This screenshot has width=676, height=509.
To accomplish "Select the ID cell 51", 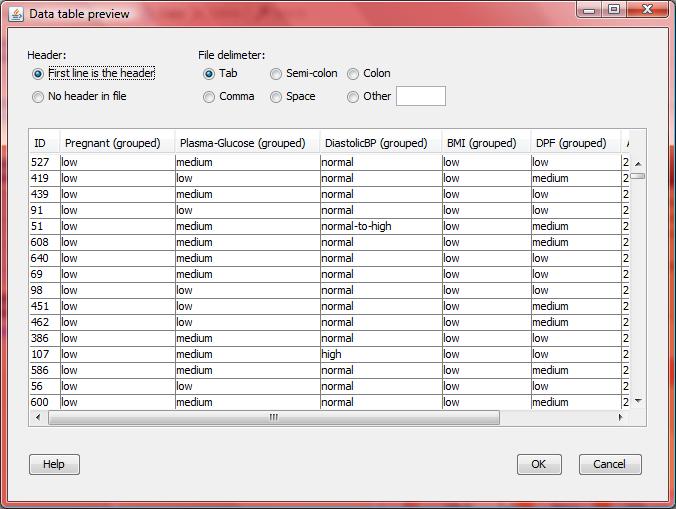I will [45, 226].
